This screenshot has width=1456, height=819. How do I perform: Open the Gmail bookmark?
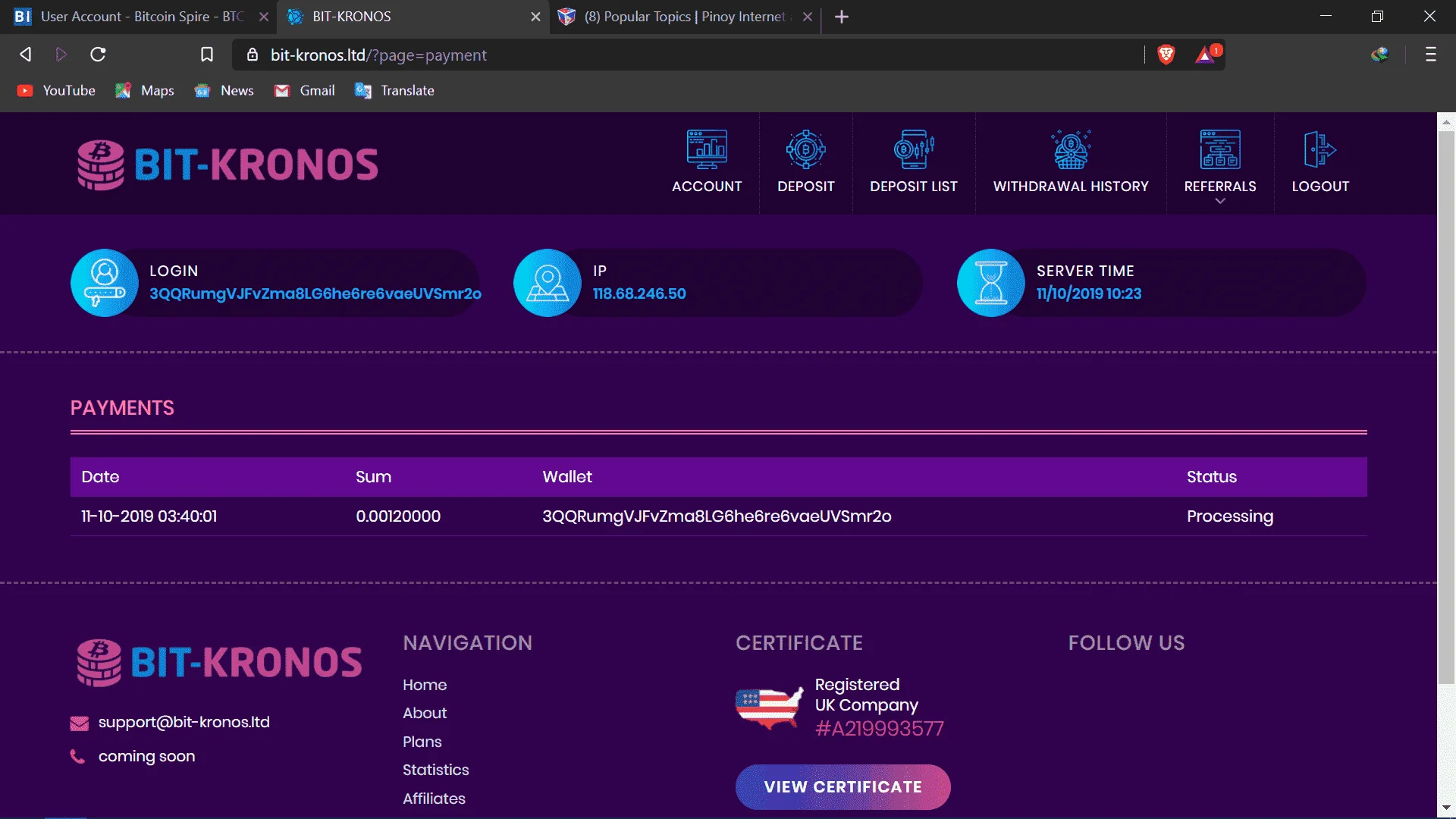pyautogui.click(x=305, y=91)
